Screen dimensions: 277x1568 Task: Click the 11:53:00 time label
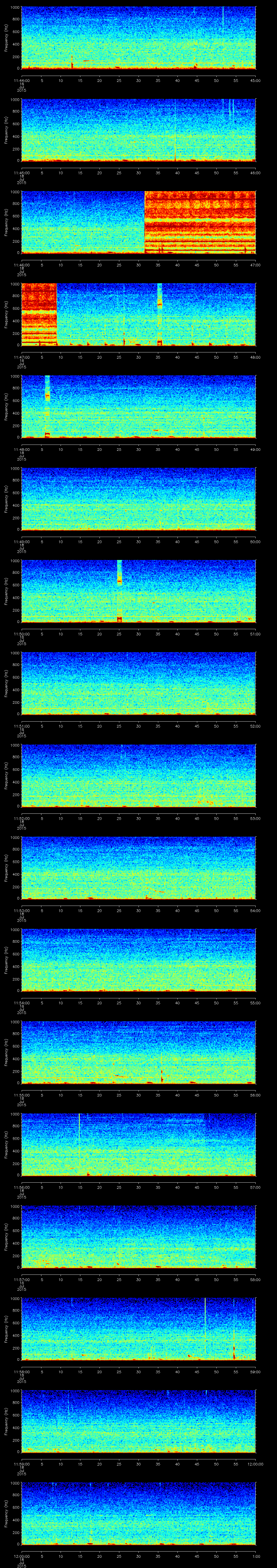[x=21, y=910]
